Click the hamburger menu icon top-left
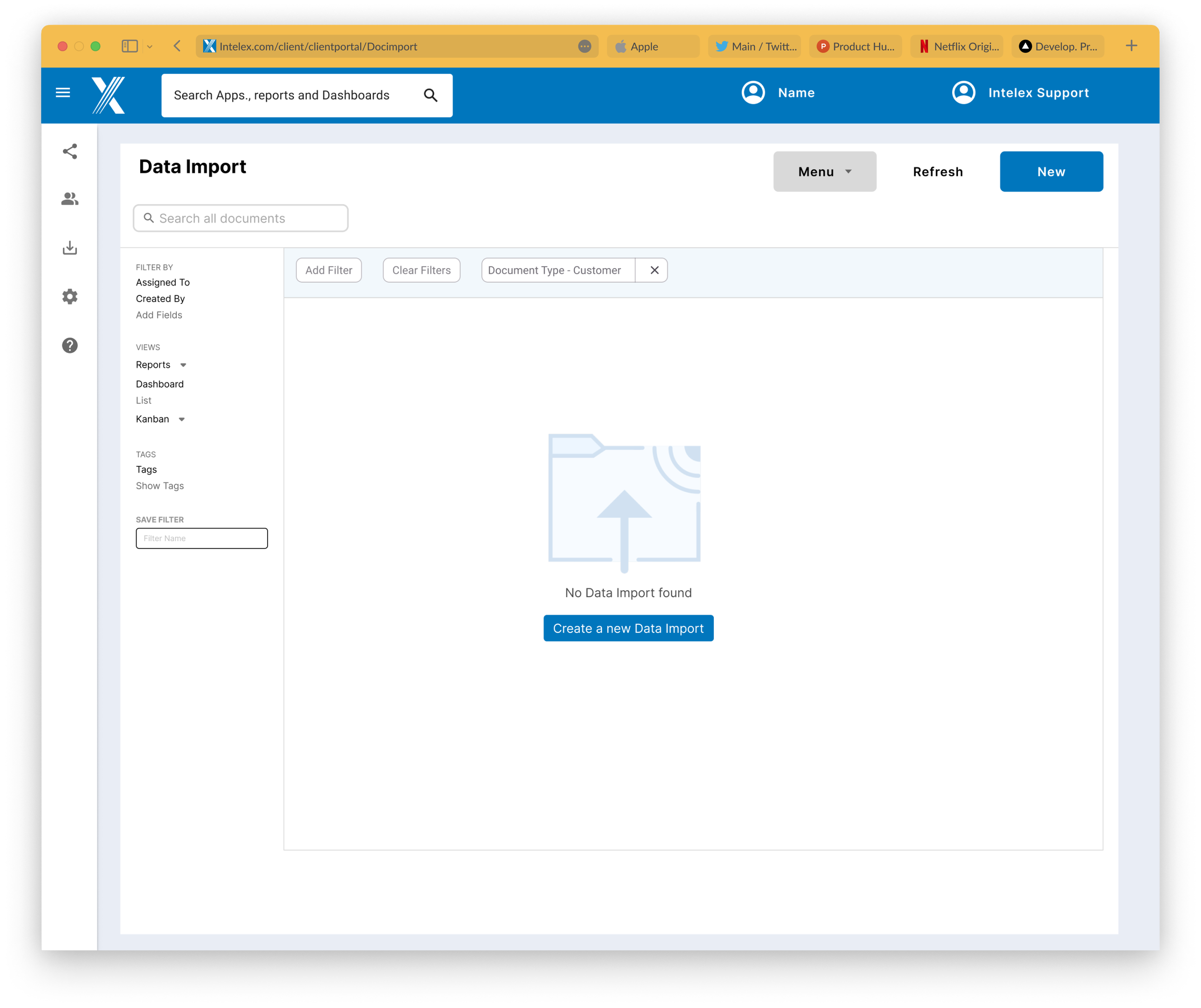The height and width of the screenshot is (1008, 1201). point(63,93)
